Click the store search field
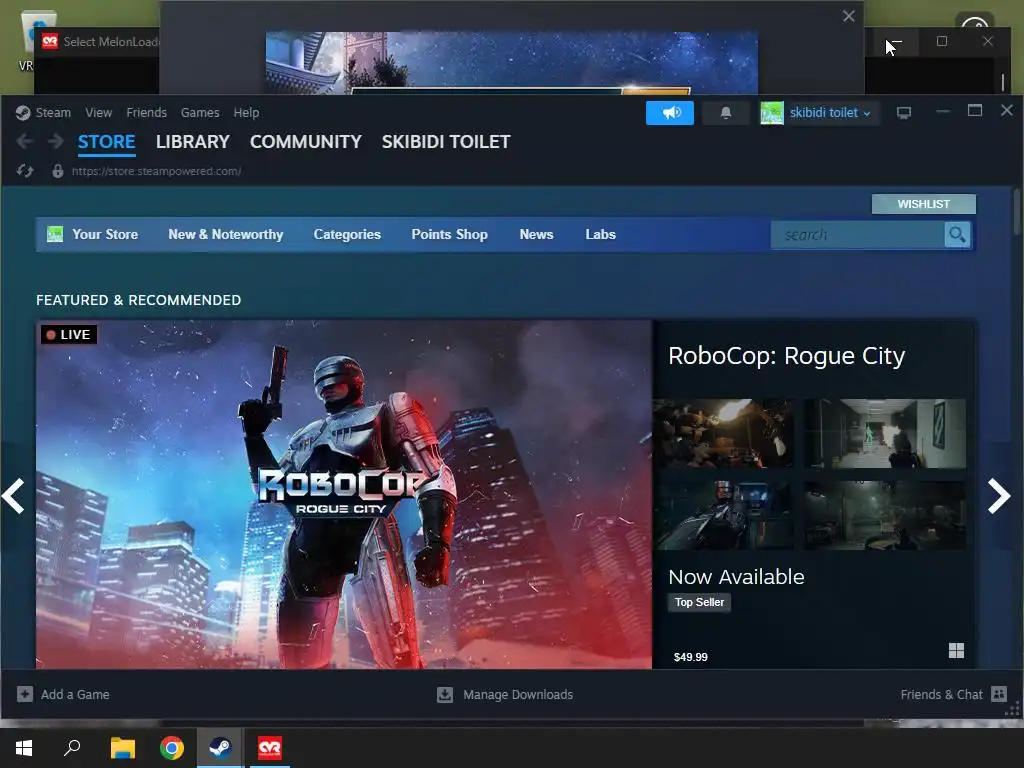Image resolution: width=1024 pixels, height=768 pixels. 857,234
